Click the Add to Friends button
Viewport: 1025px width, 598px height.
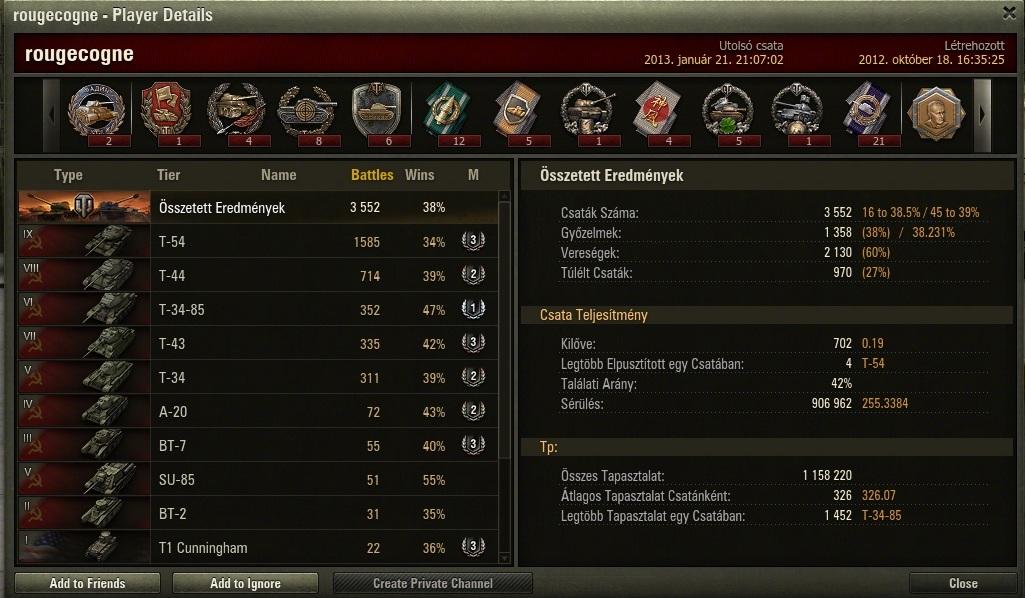88,583
